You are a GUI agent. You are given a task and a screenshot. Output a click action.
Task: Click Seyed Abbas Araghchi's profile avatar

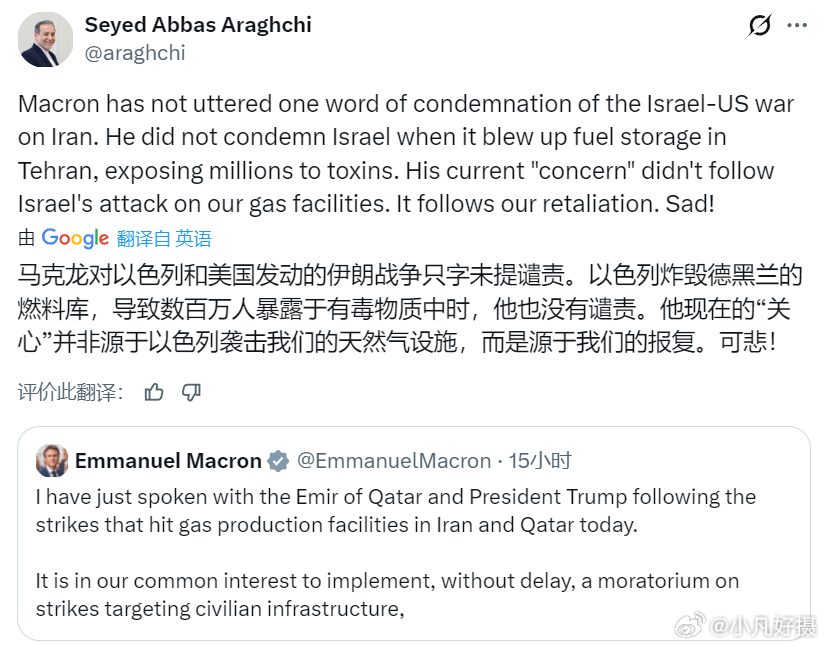click(45, 40)
